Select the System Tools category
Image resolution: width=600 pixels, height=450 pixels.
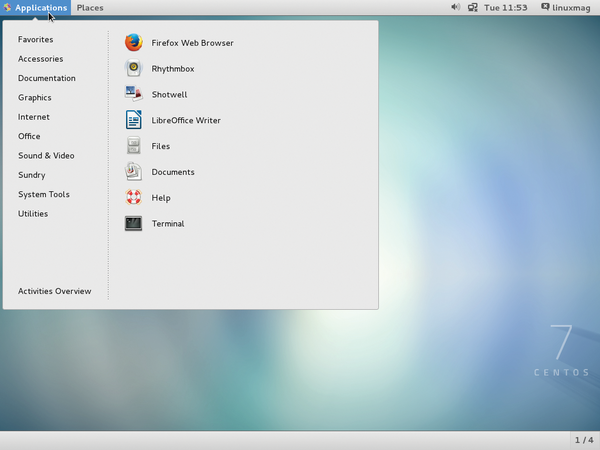click(44, 194)
